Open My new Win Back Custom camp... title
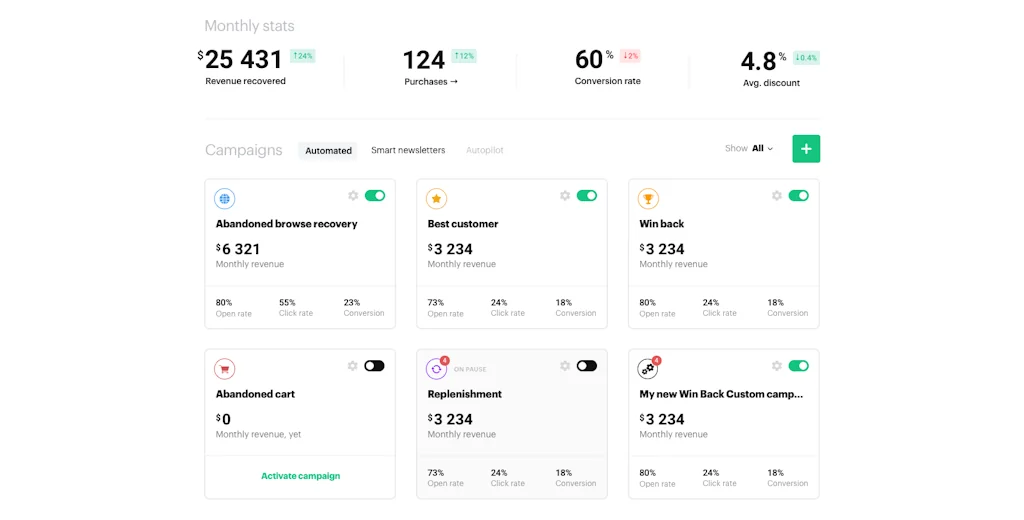 coord(721,394)
